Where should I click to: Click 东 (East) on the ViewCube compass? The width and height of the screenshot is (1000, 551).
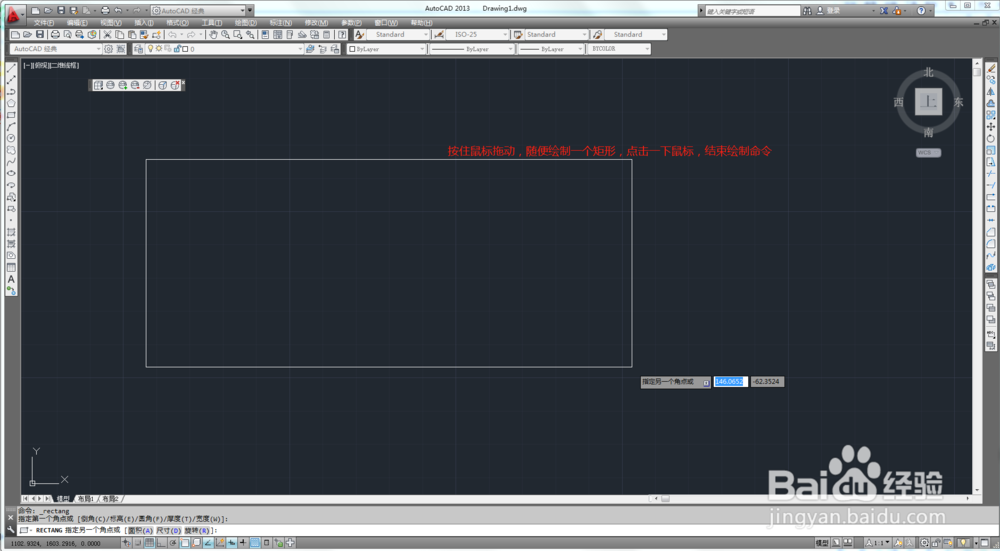point(958,102)
